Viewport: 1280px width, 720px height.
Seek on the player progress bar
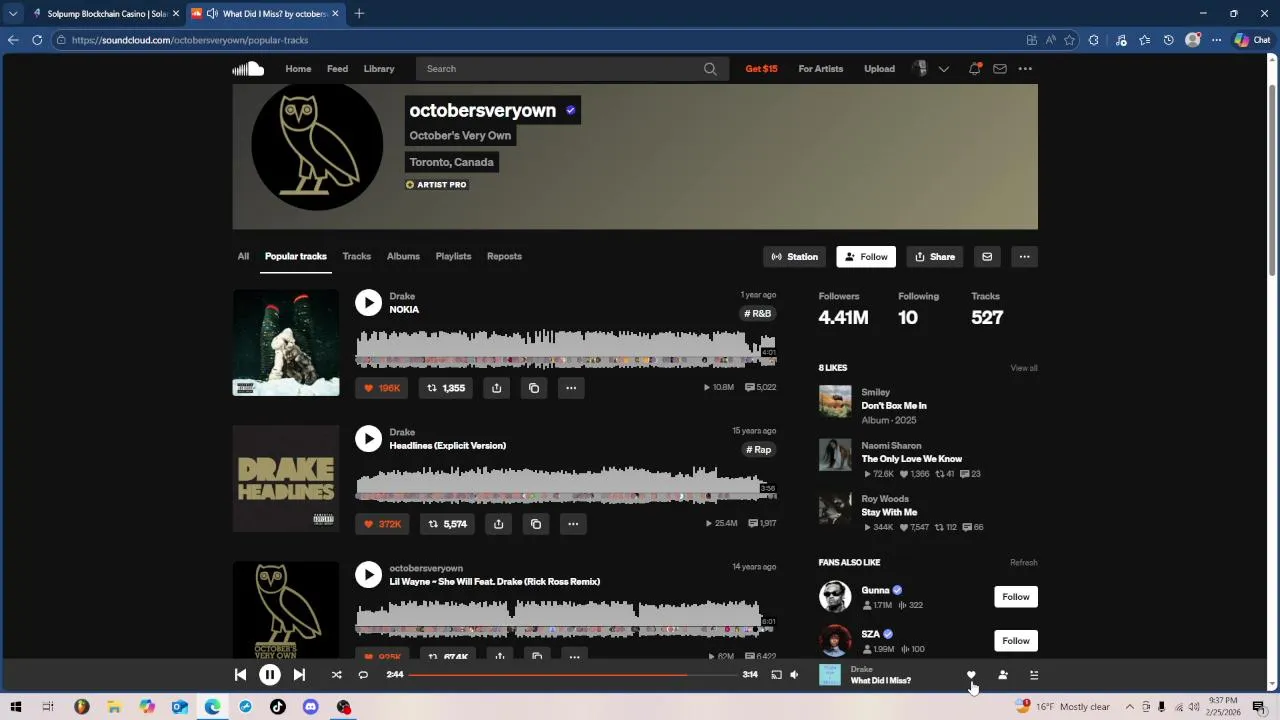(573, 675)
